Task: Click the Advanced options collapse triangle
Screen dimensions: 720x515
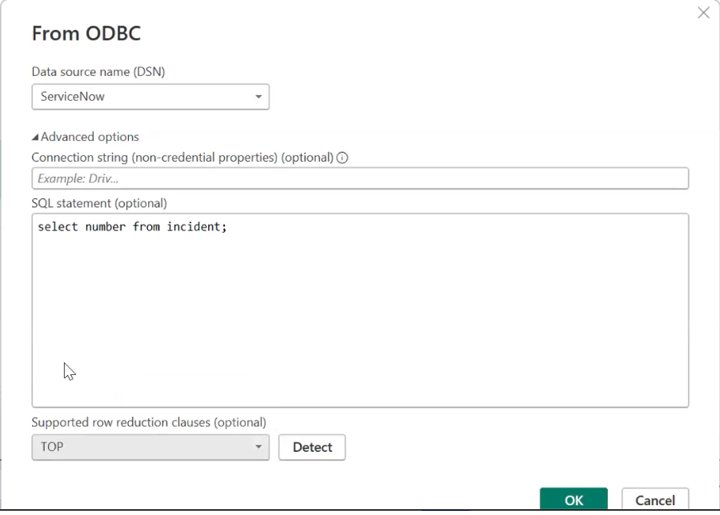Action: [35, 137]
